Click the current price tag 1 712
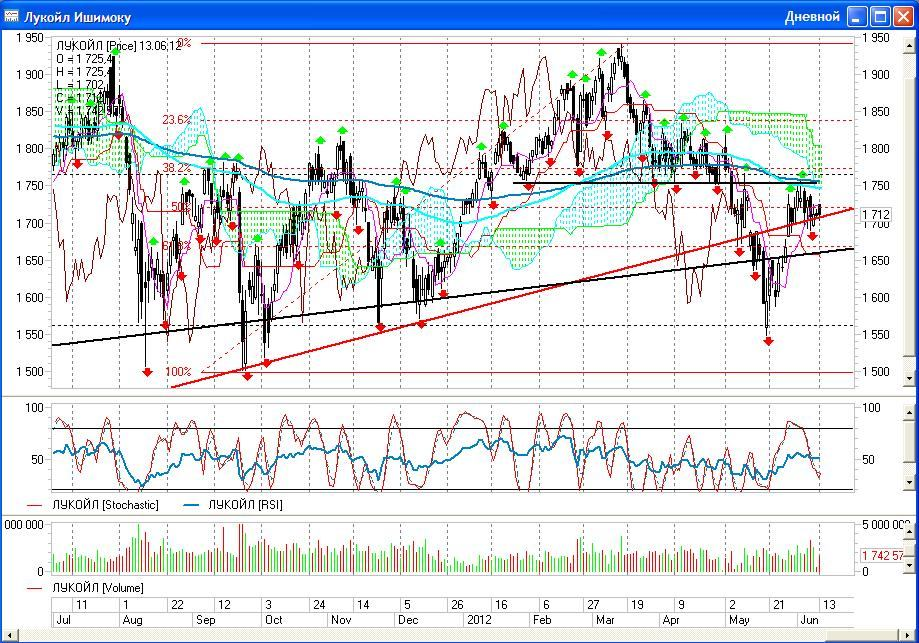This screenshot has width=919, height=643. click(875, 215)
